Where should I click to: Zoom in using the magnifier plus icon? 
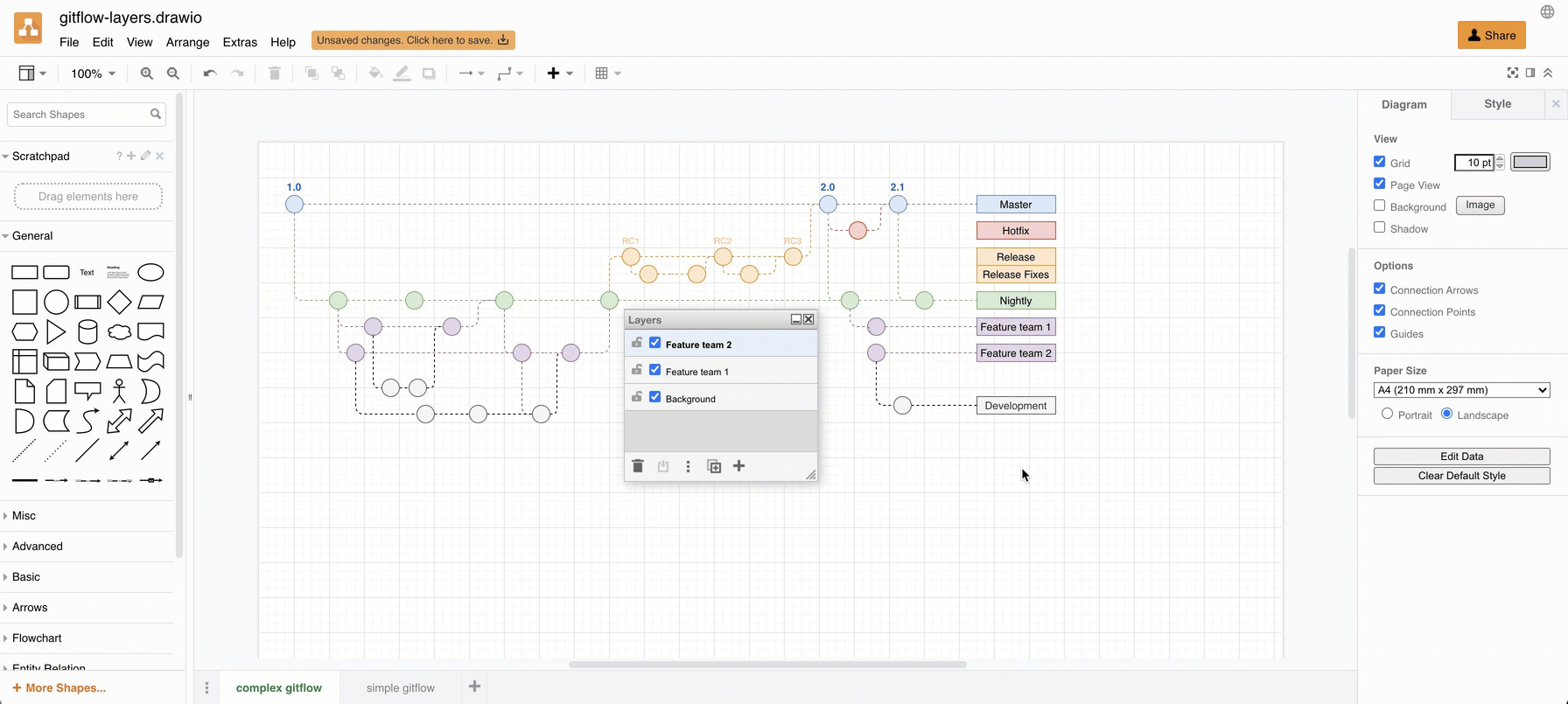point(147,73)
